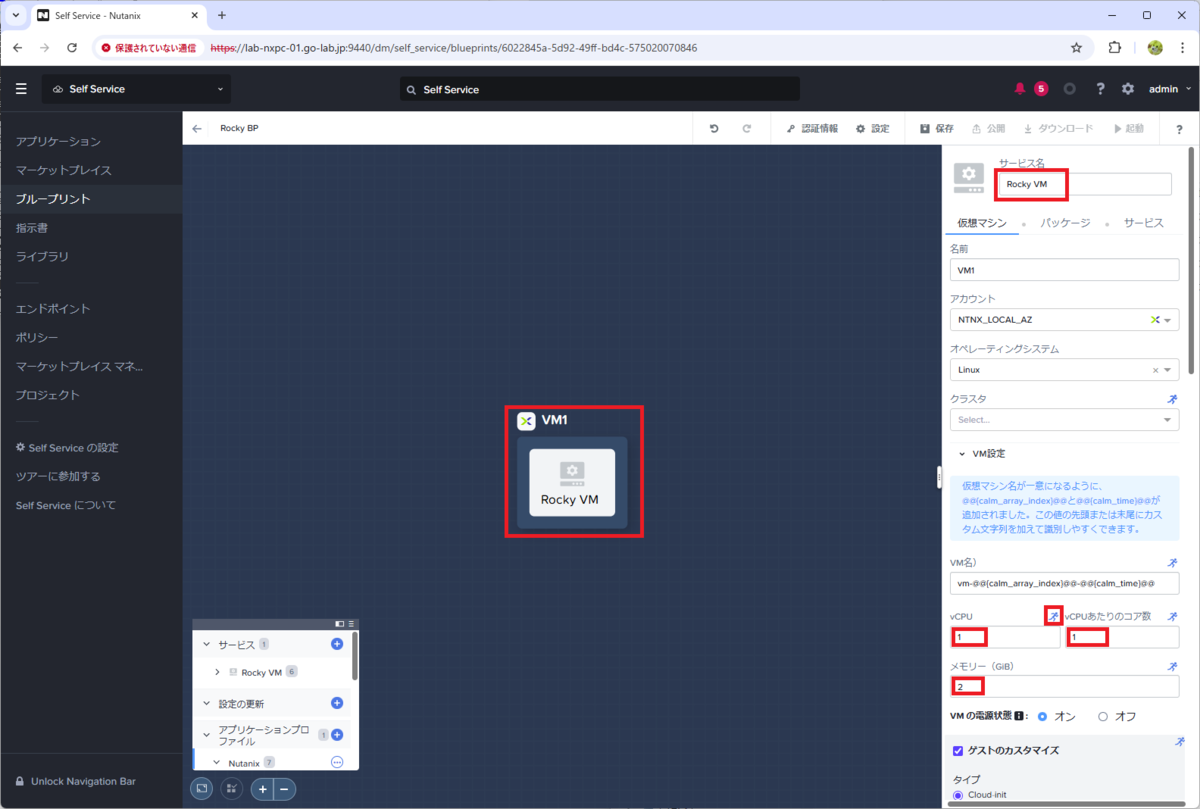Image resolution: width=1200 pixels, height=809 pixels.
Task: Toggle the ゲストのカスタマイズ checkbox
Action: pos(958,750)
